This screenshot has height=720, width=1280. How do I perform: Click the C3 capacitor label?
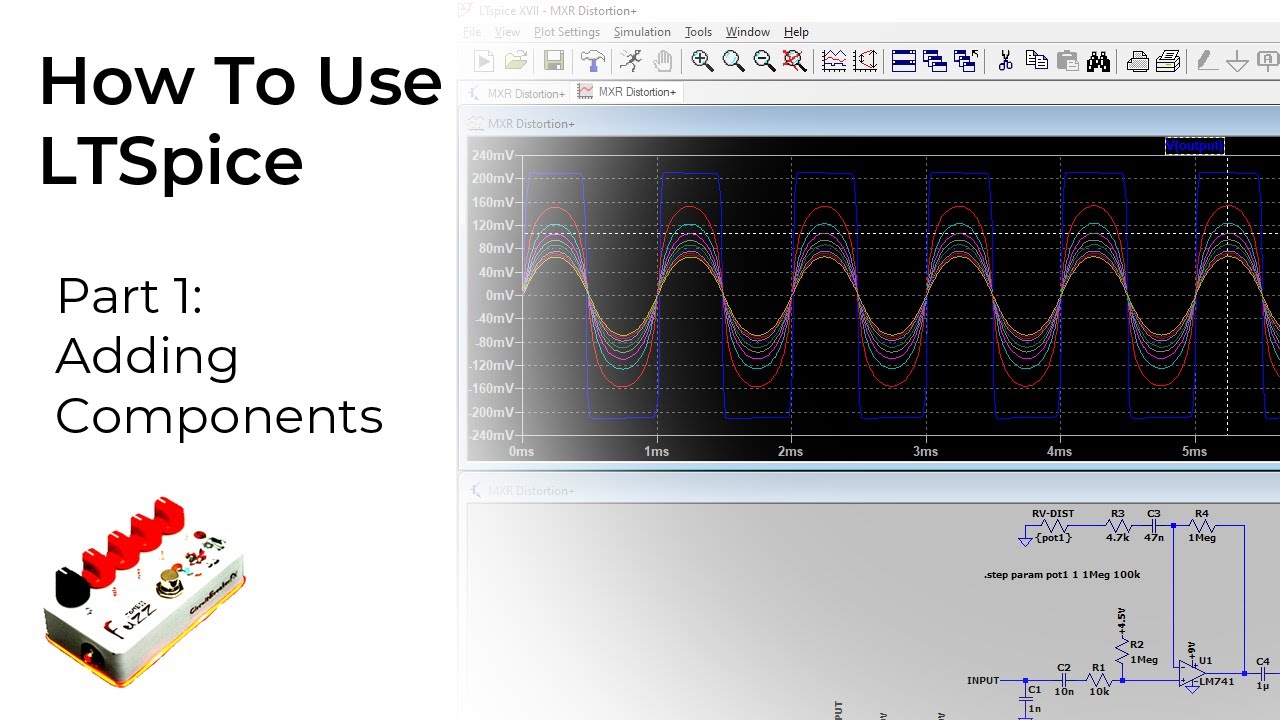click(1154, 514)
